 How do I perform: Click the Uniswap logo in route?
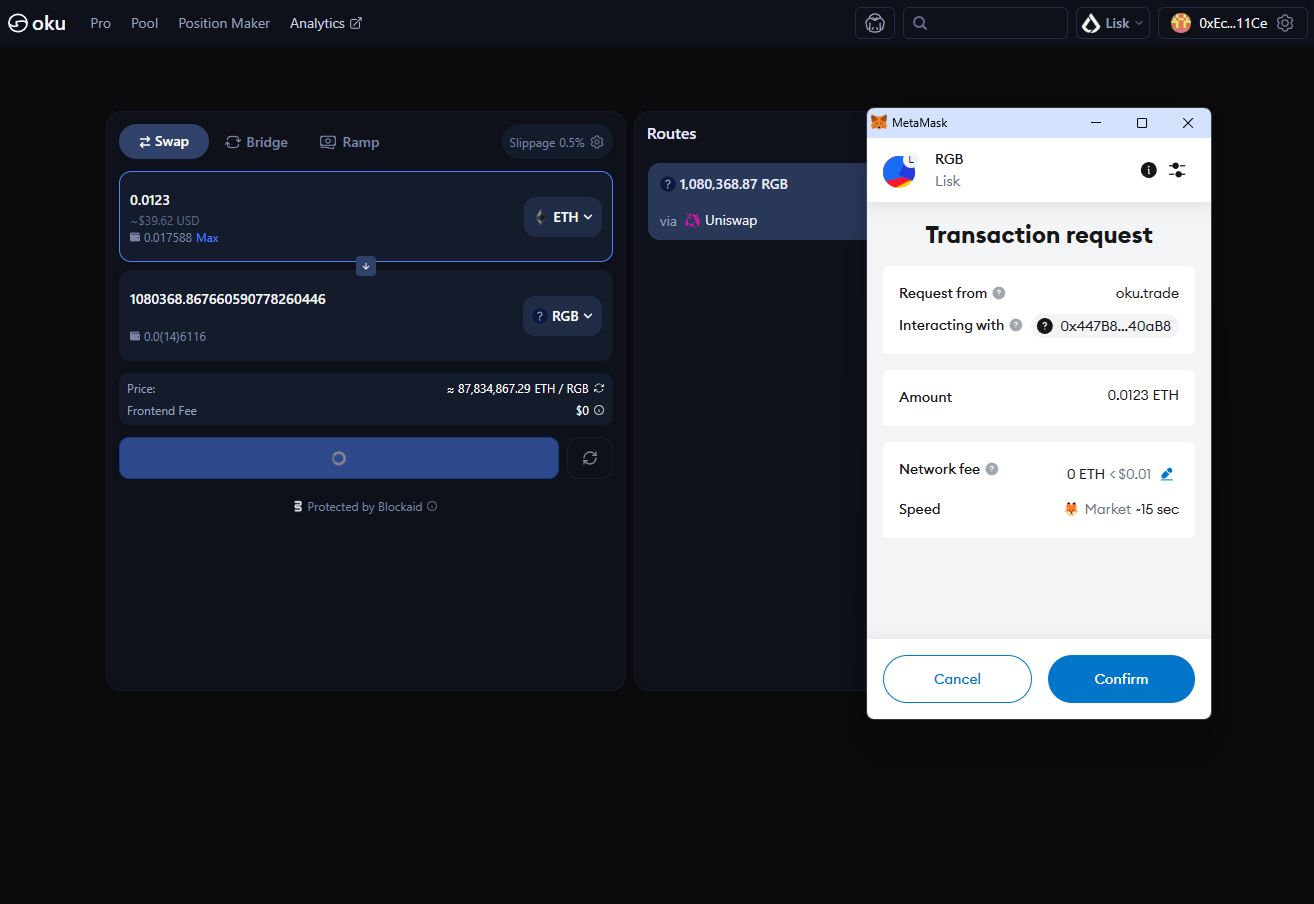pyautogui.click(x=692, y=220)
